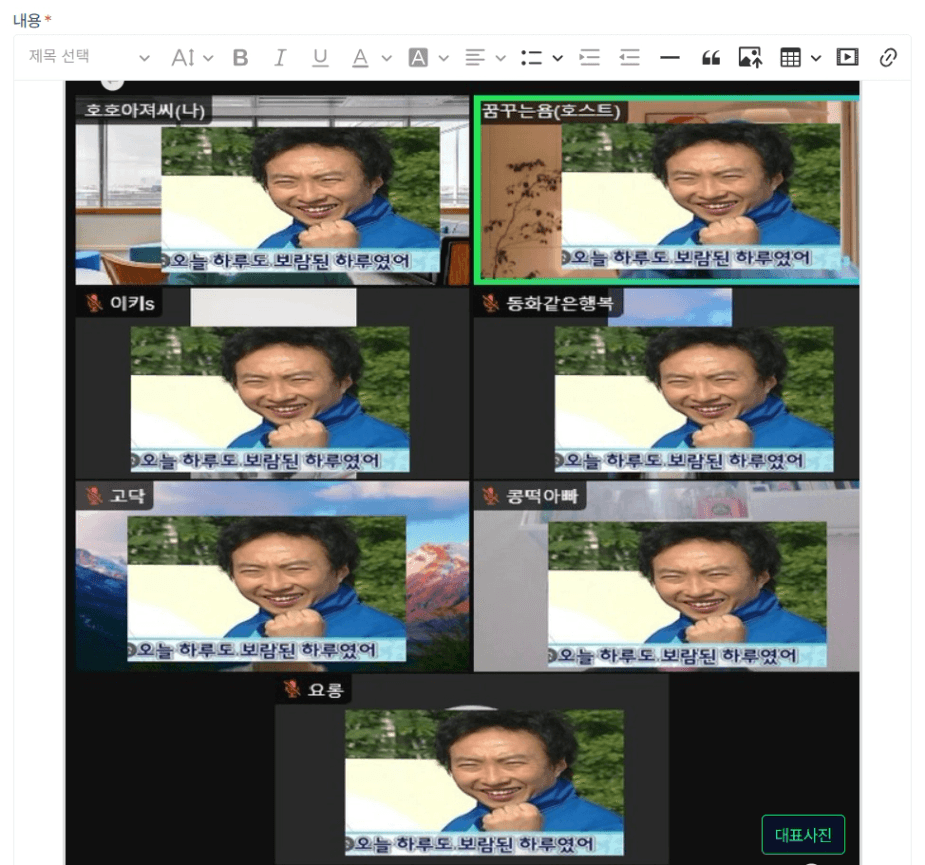The width and height of the screenshot is (925, 865).
Task: Click the text alignment icon
Action: point(475,58)
